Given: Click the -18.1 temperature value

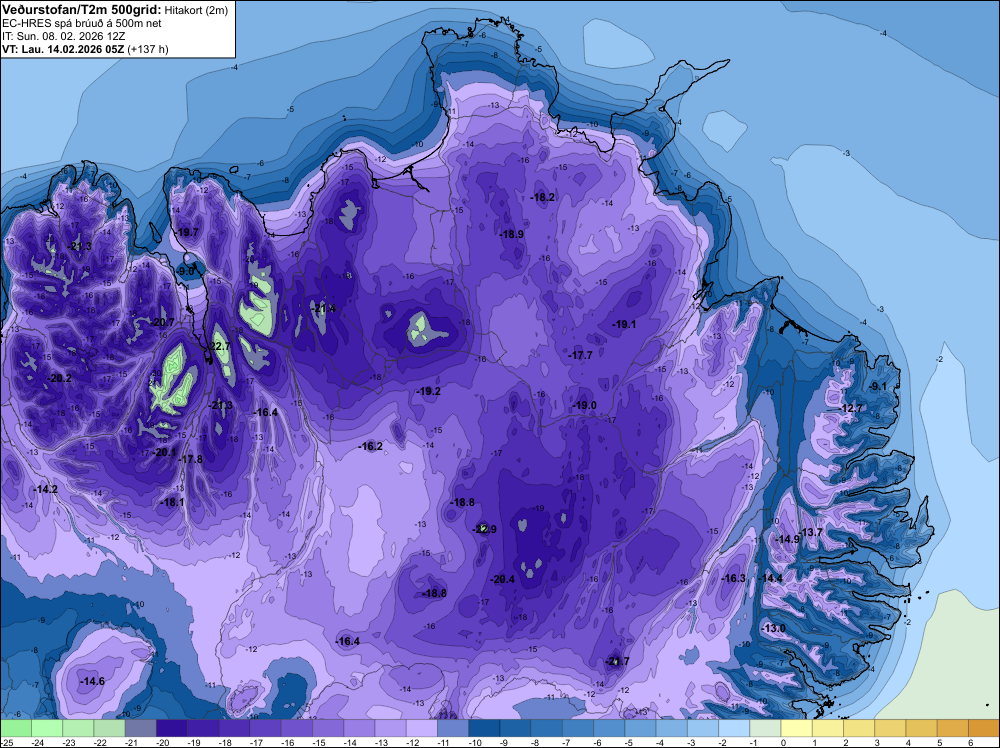Looking at the screenshot, I should point(172,502).
